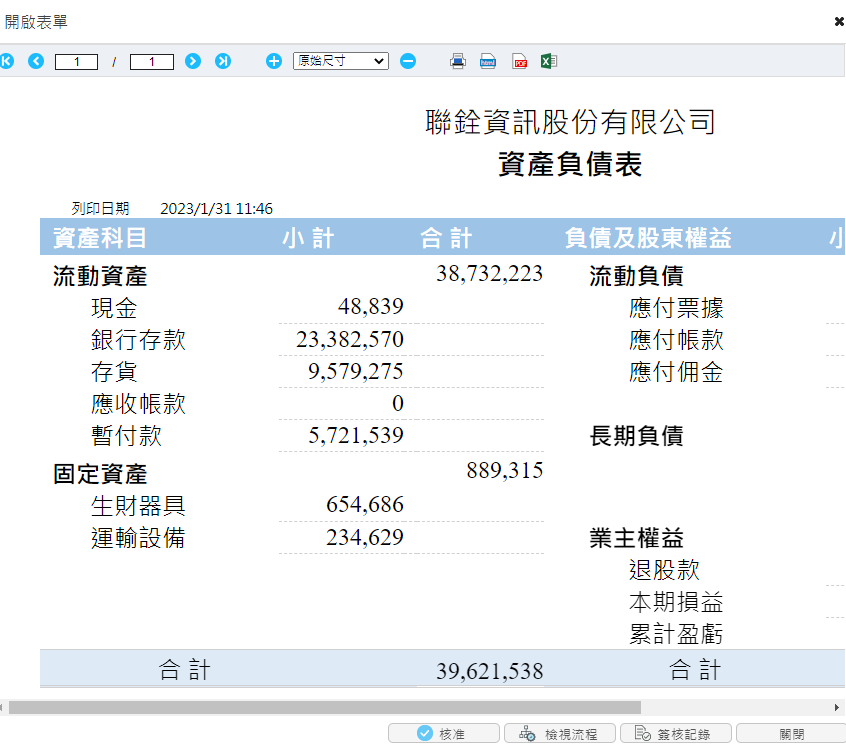Image resolution: width=846 pixels, height=745 pixels.
Task: Zoom out with the minus icon
Action: [x=408, y=61]
